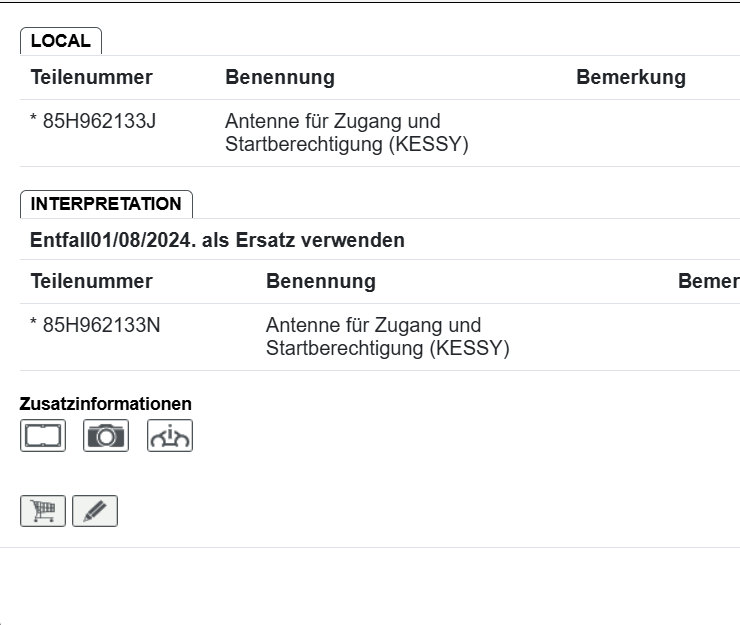Screen dimensions: 740x625
Task: Add part to the shopping cart
Action: pos(43,511)
